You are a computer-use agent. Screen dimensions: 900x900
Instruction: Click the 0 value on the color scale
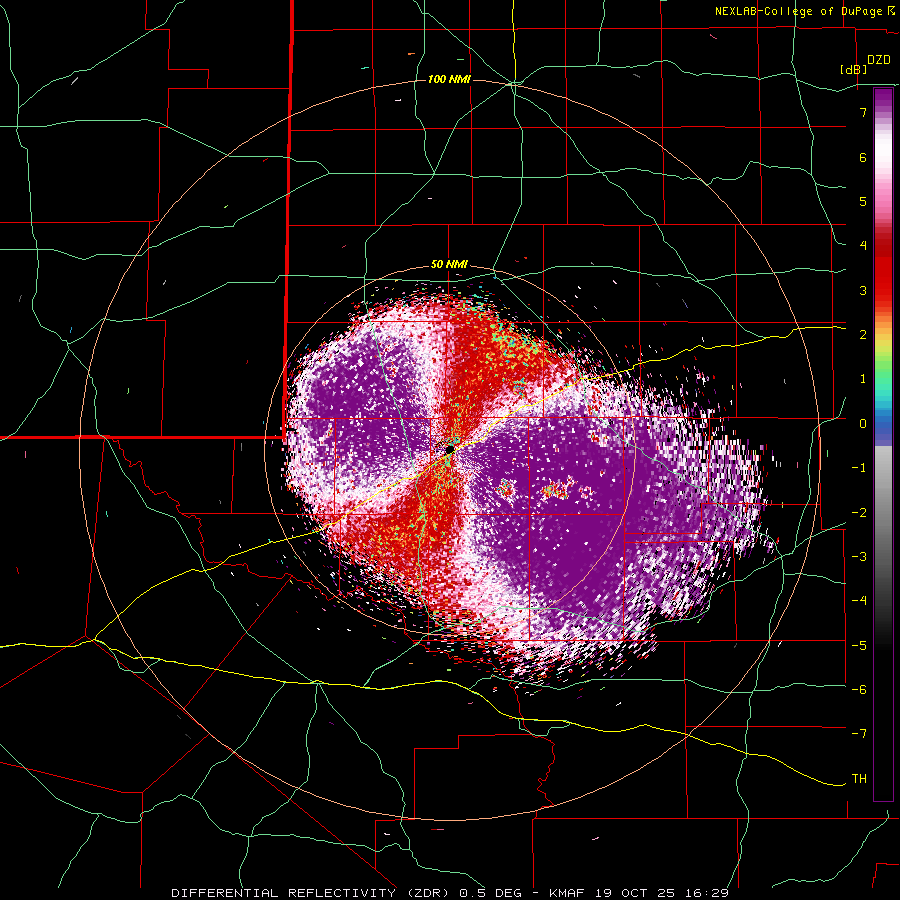[863, 424]
